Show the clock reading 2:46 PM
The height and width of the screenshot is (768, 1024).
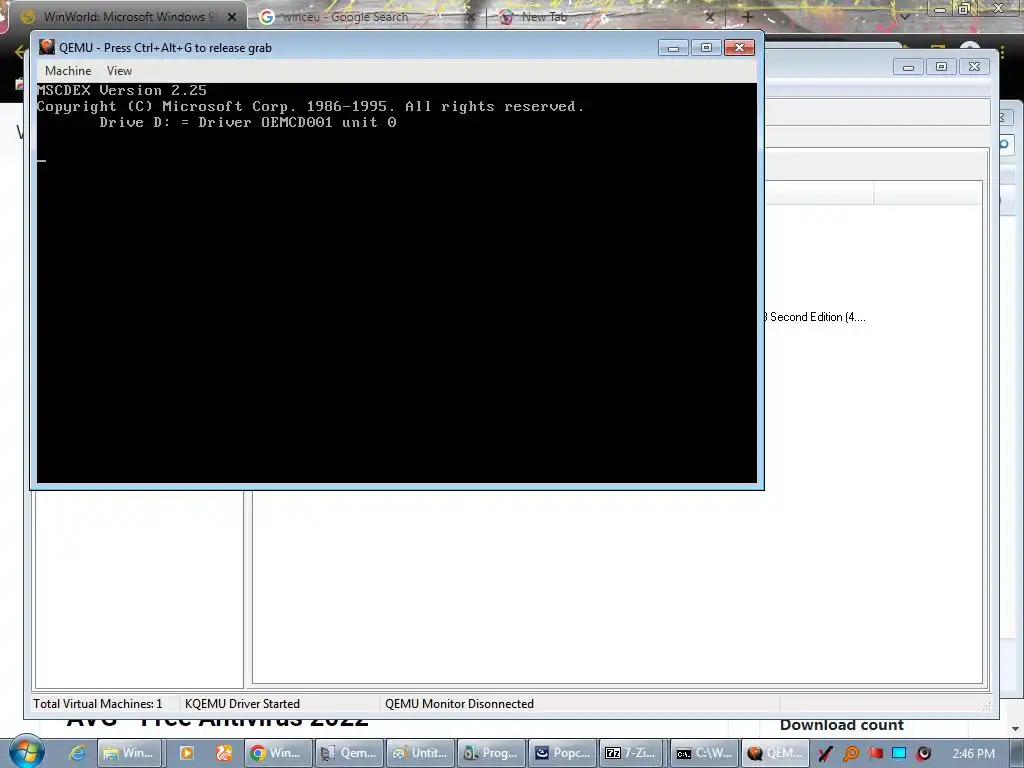coord(974,754)
